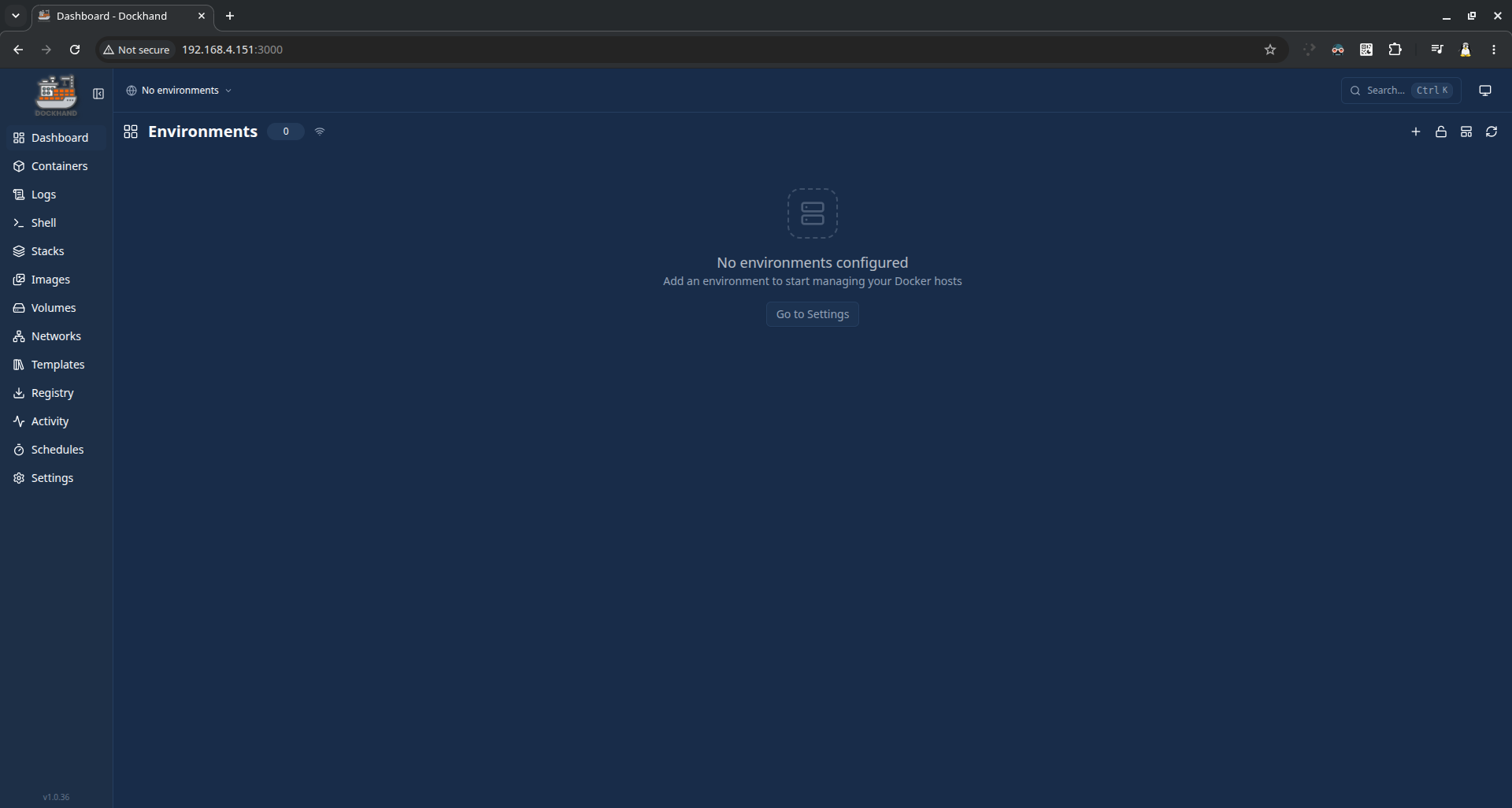This screenshot has width=1512, height=808.
Task: Toggle the dashboard lock icon
Action: point(1441,132)
